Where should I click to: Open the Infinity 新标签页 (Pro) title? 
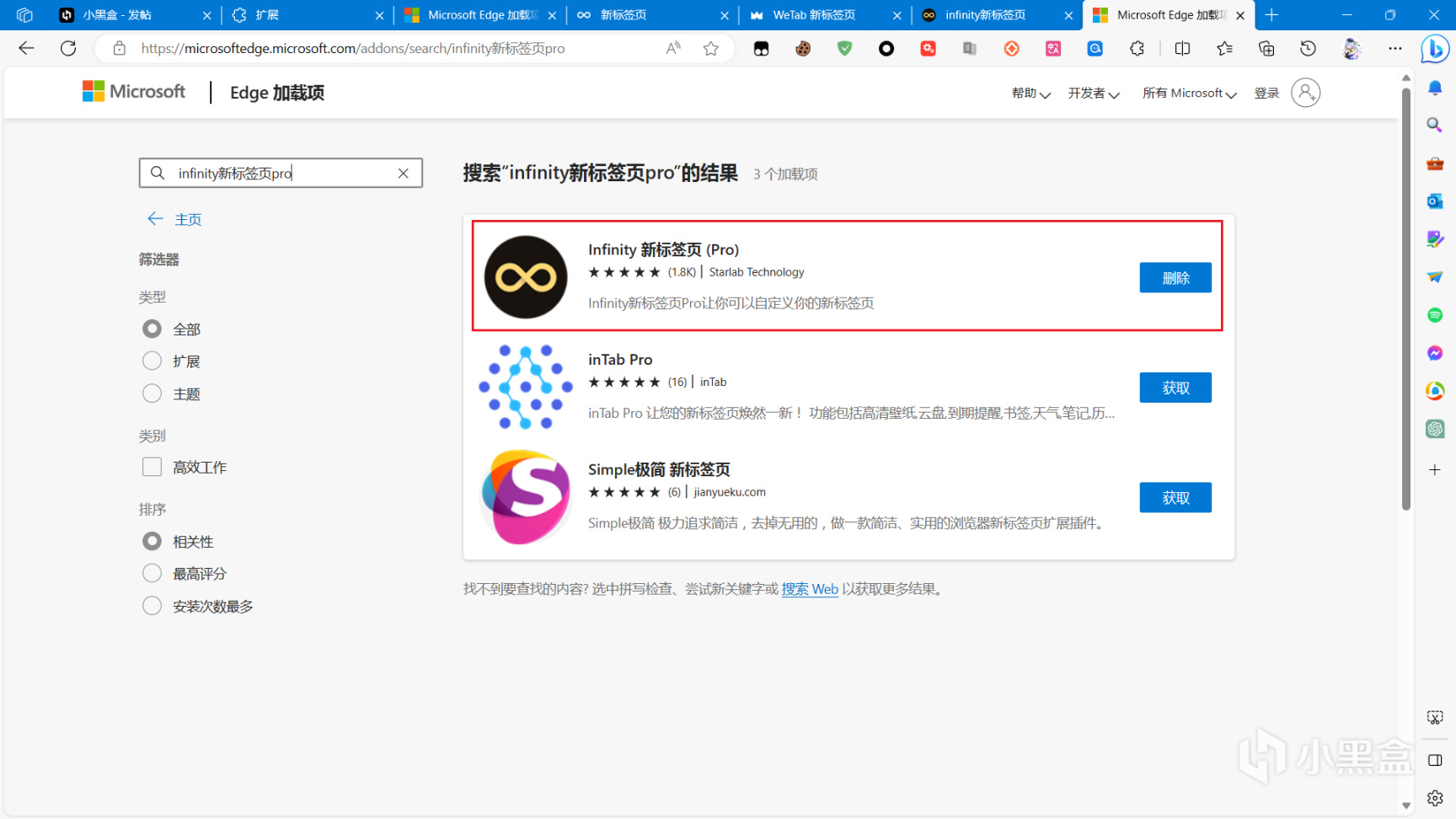pos(663,249)
